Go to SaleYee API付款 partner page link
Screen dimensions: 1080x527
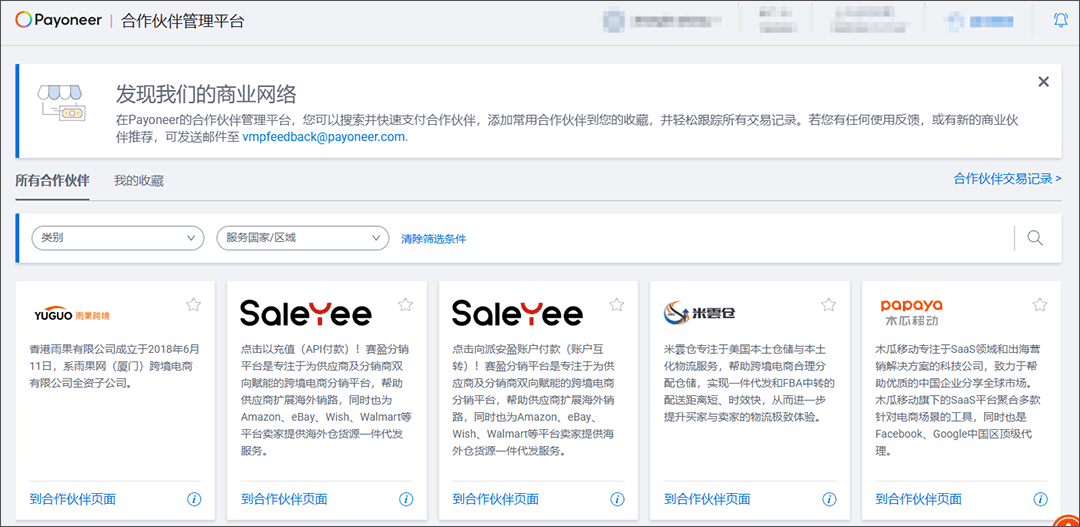tap(284, 499)
